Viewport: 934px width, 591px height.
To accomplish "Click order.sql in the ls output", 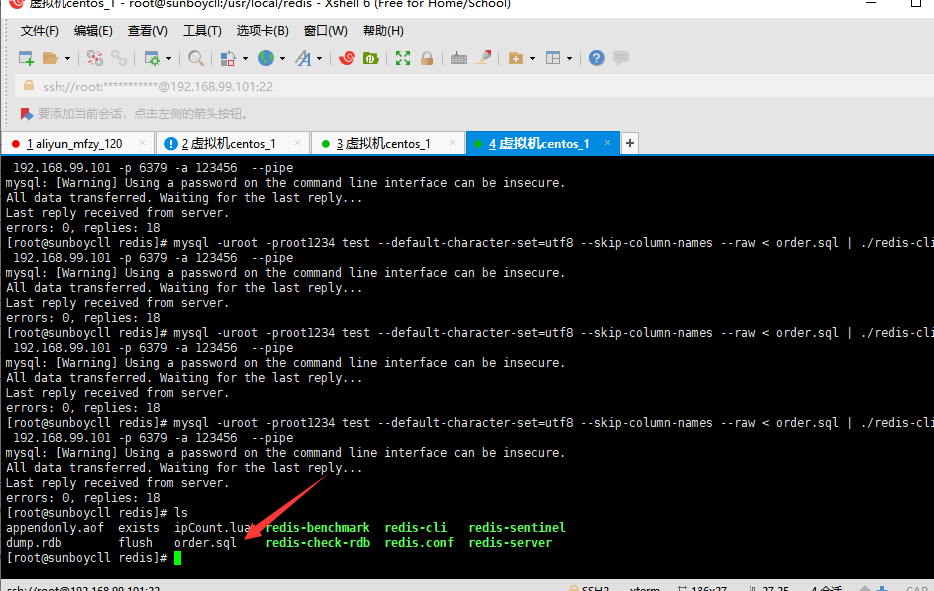I will tap(205, 543).
